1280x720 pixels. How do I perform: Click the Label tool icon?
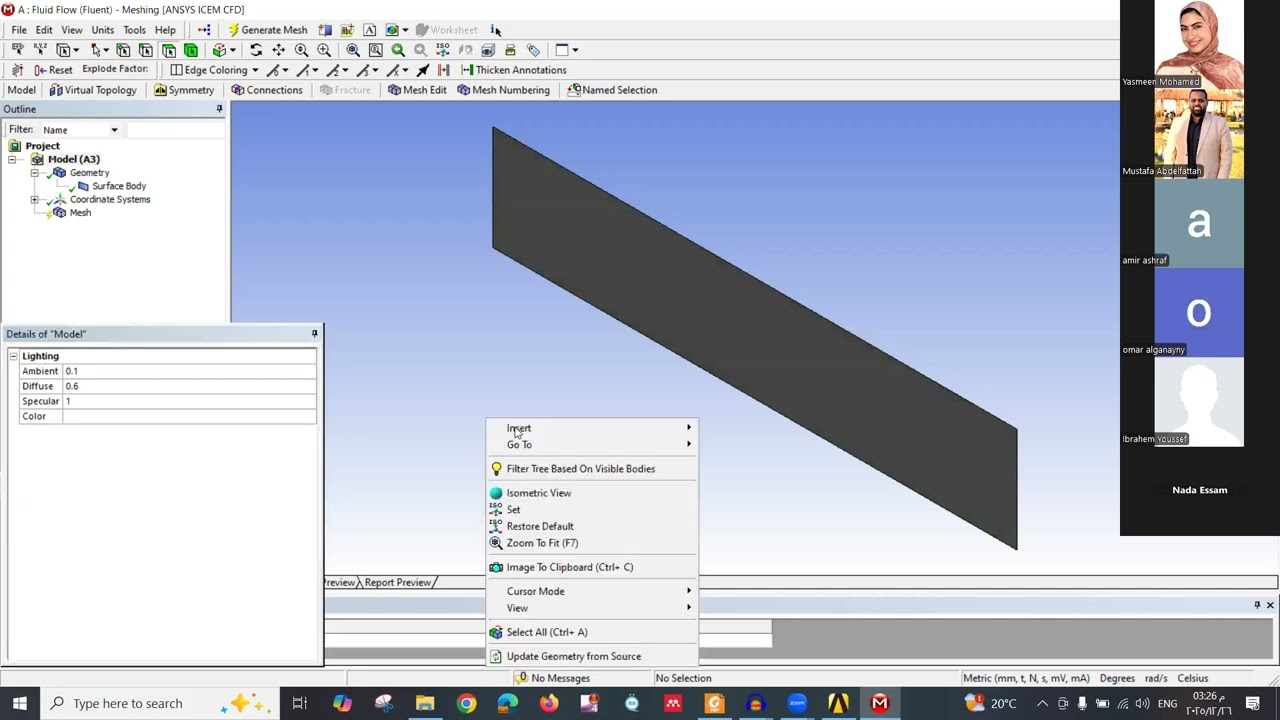click(x=18, y=50)
